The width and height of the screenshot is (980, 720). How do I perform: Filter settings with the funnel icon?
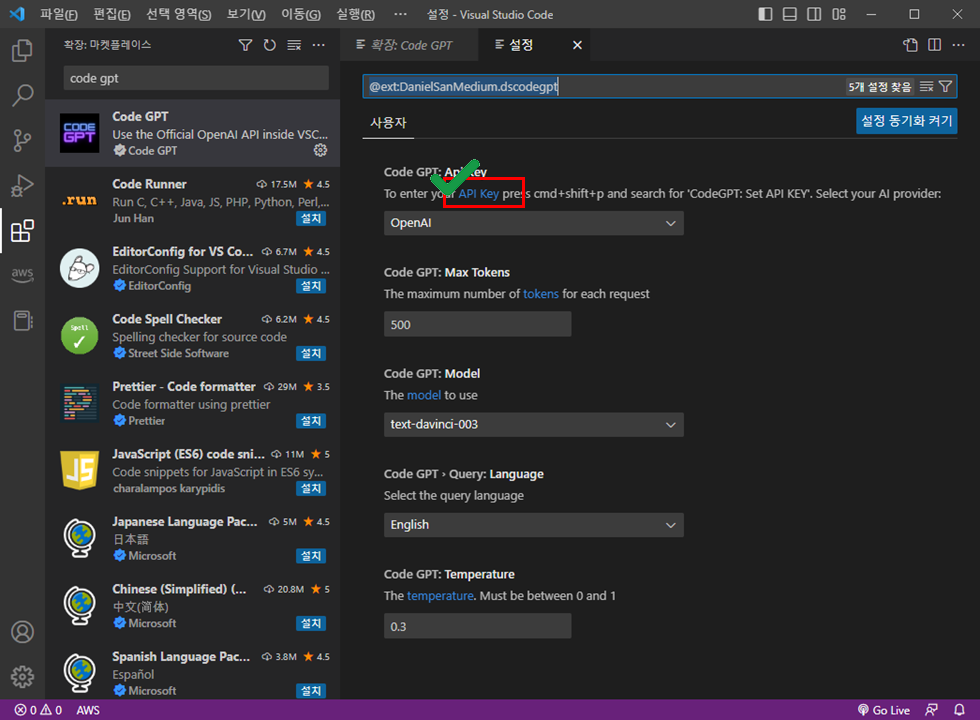pos(945,86)
